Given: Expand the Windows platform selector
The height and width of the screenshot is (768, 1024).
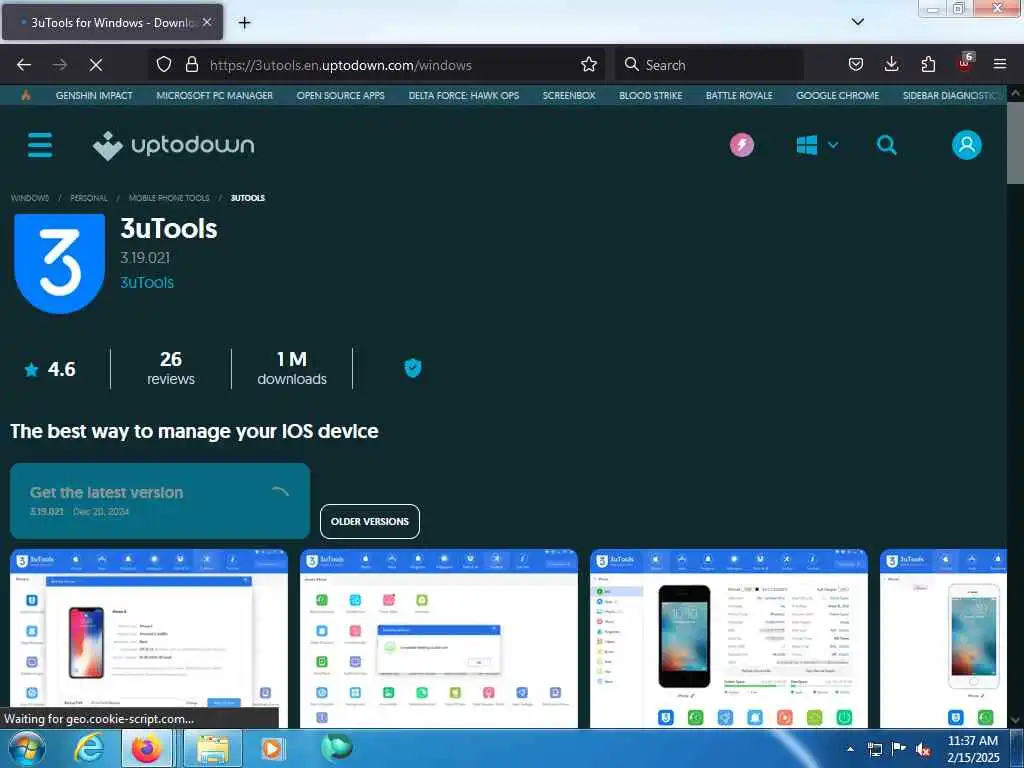Looking at the screenshot, I should tap(817, 145).
